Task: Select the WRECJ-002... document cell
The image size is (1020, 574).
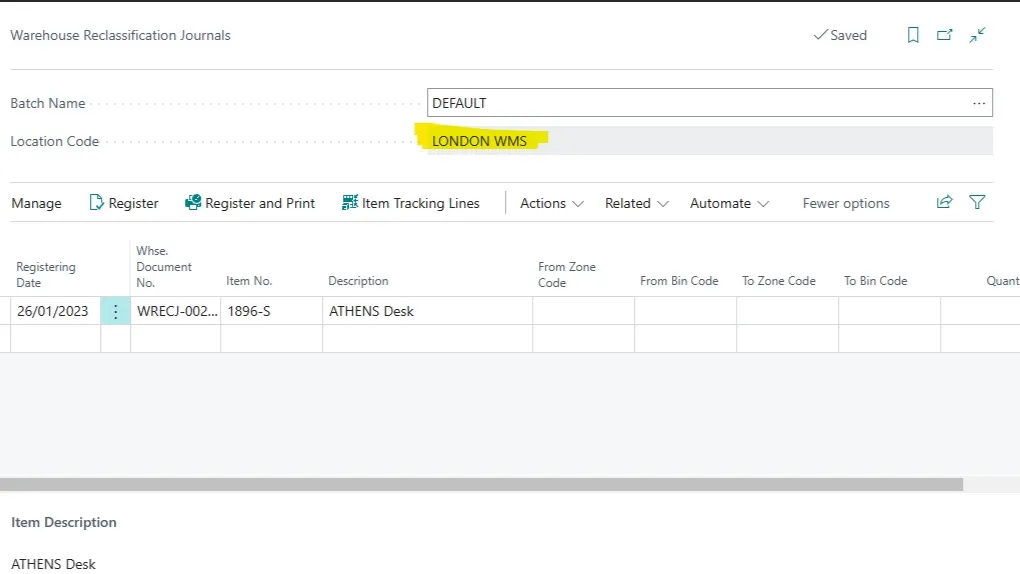Action: (x=176, y=311)
